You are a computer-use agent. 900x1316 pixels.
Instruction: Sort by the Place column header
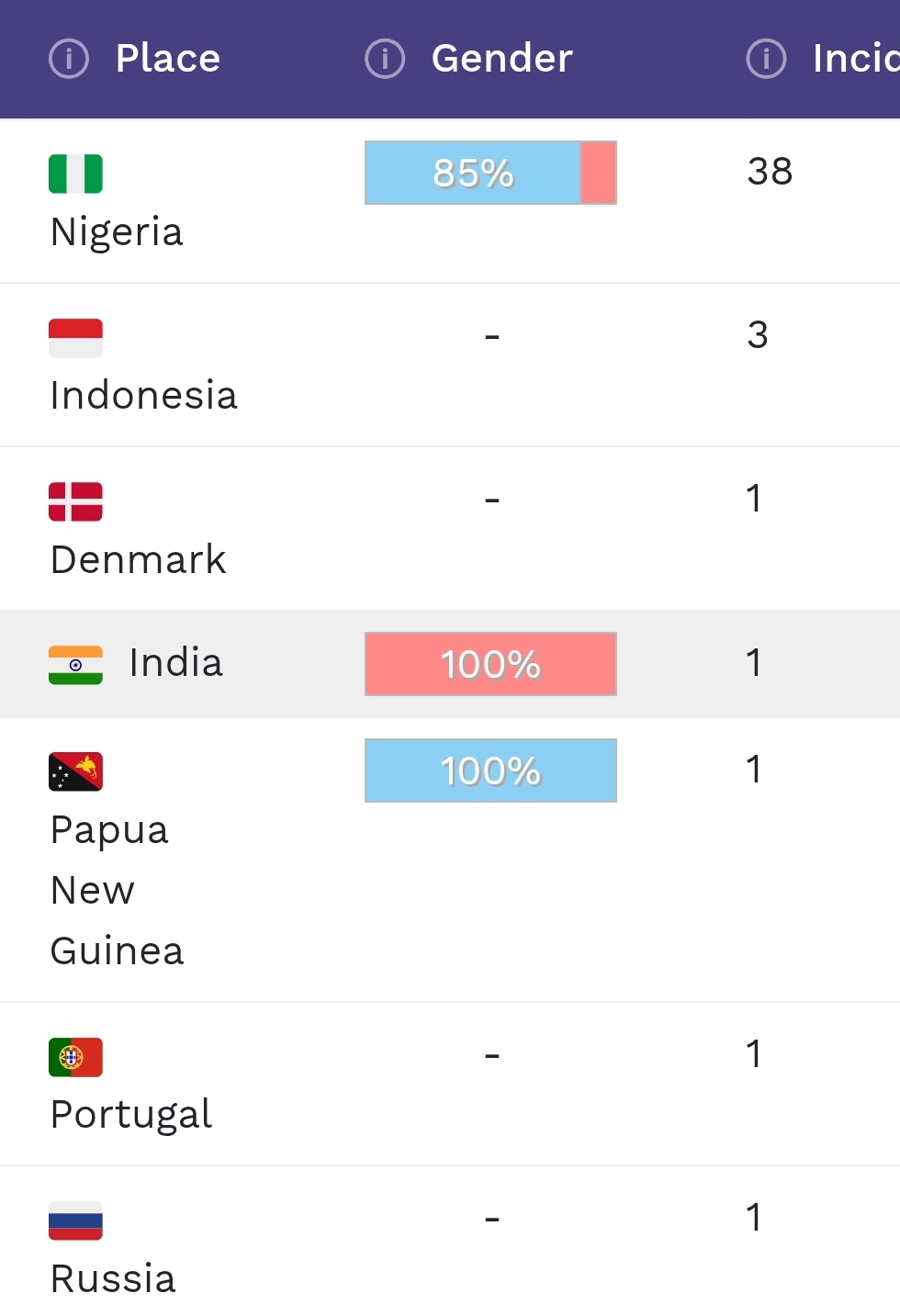[x=168, y=59]
